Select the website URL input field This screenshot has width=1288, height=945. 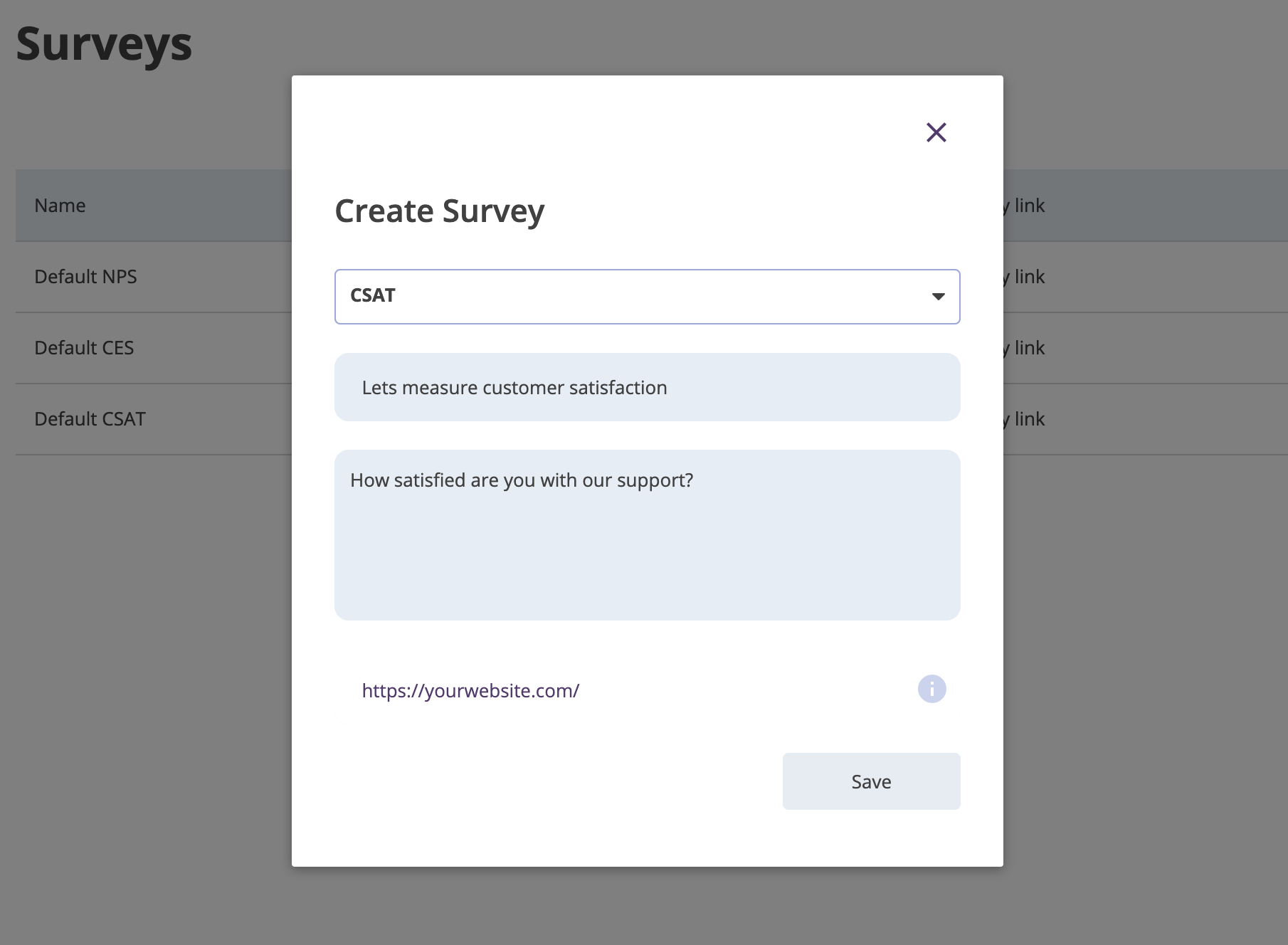626,690
